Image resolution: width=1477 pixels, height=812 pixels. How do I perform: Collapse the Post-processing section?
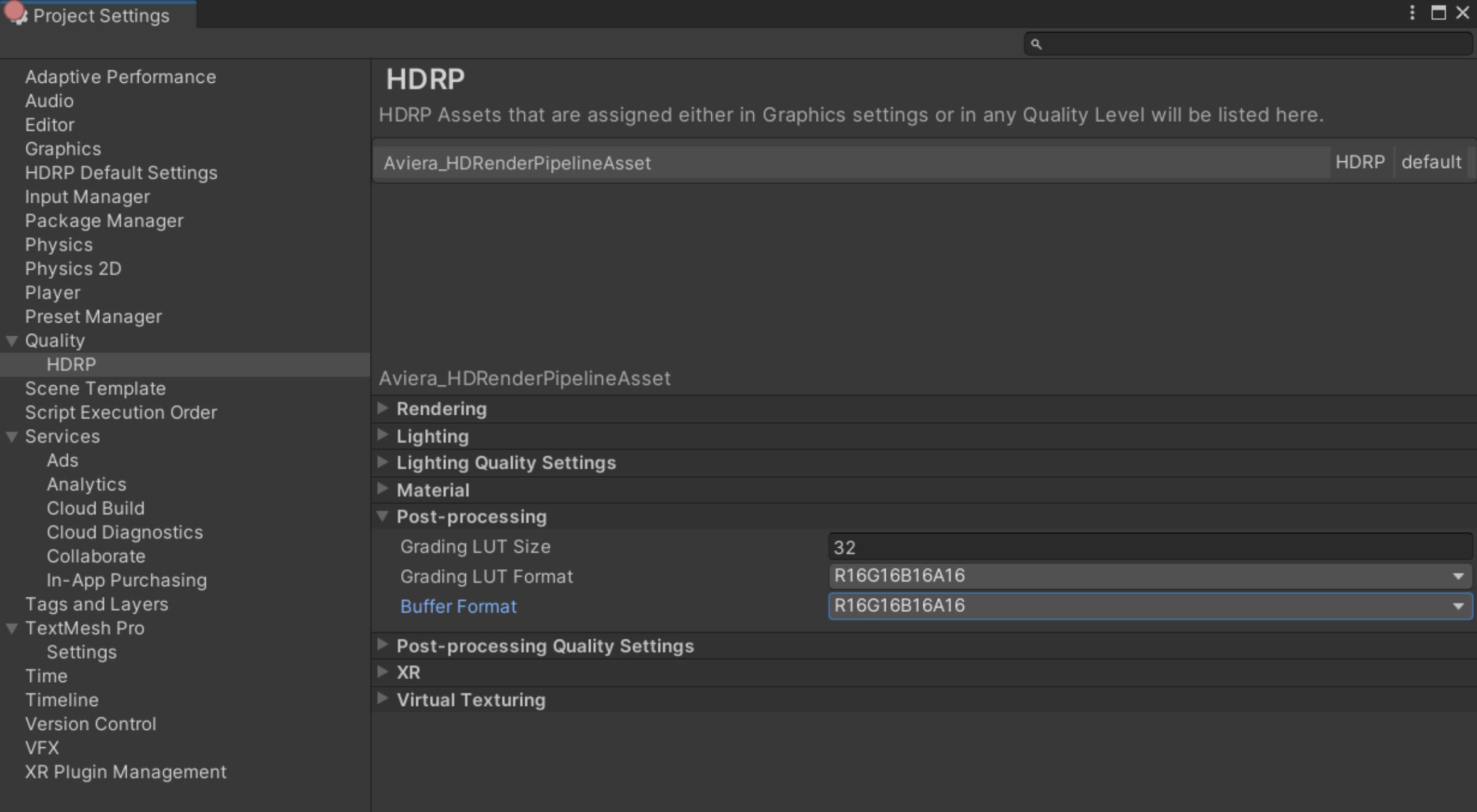[383, 516]
